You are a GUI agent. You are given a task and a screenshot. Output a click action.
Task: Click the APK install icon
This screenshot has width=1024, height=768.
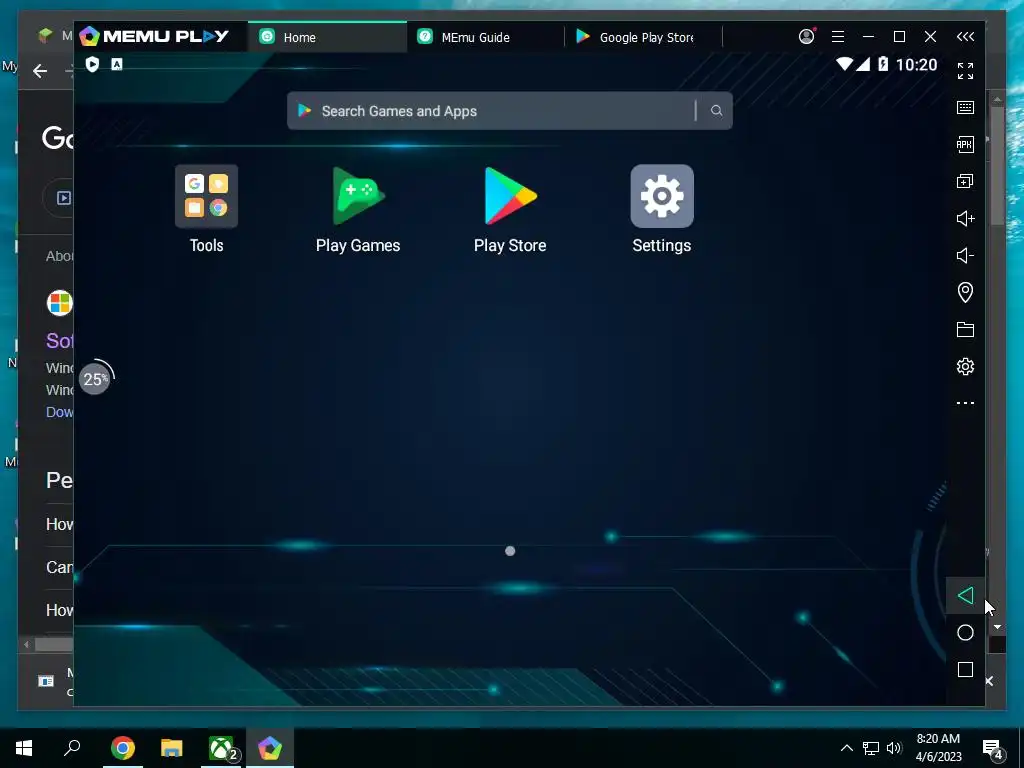965,144
